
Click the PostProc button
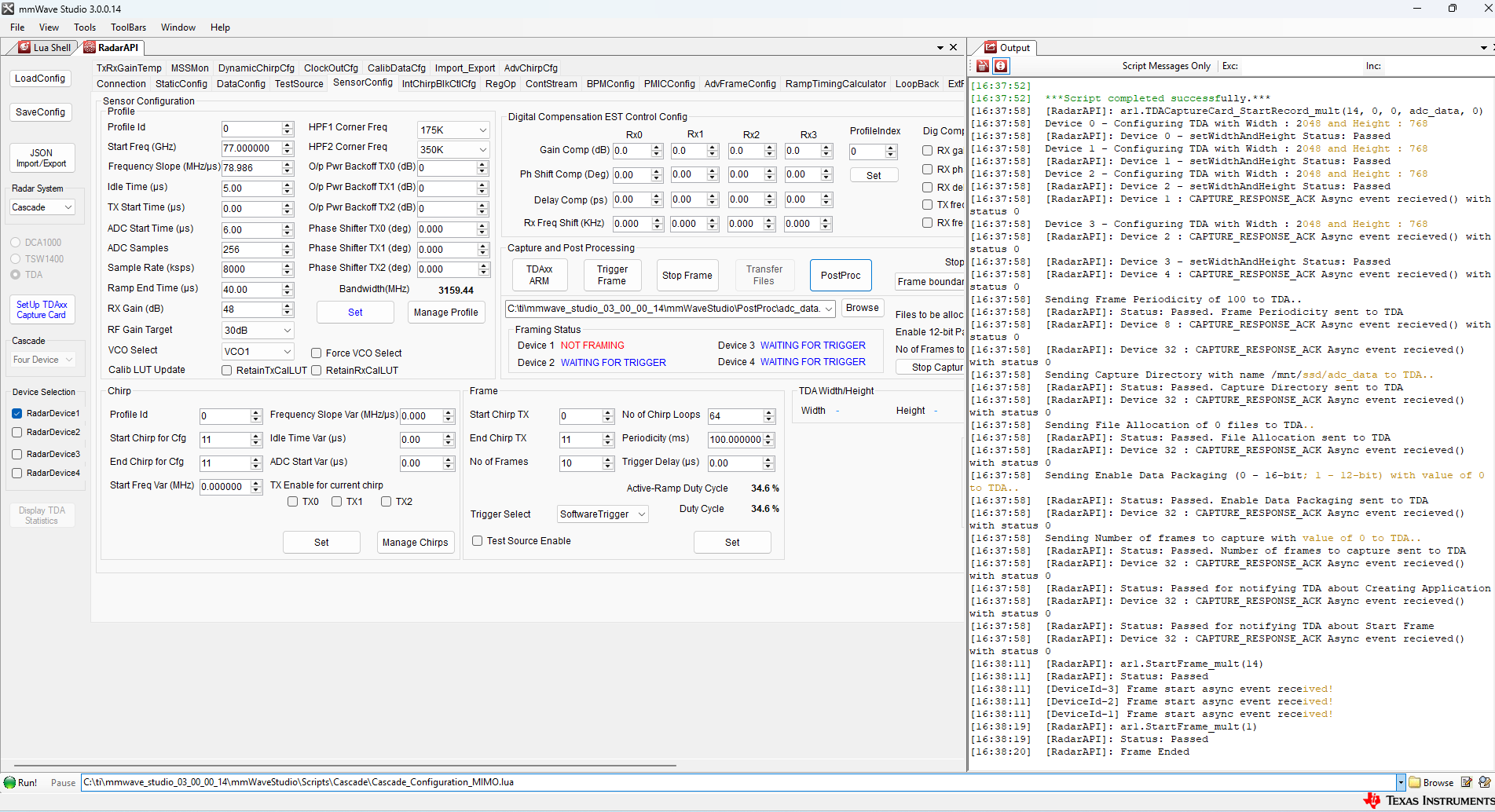point(840,276)
